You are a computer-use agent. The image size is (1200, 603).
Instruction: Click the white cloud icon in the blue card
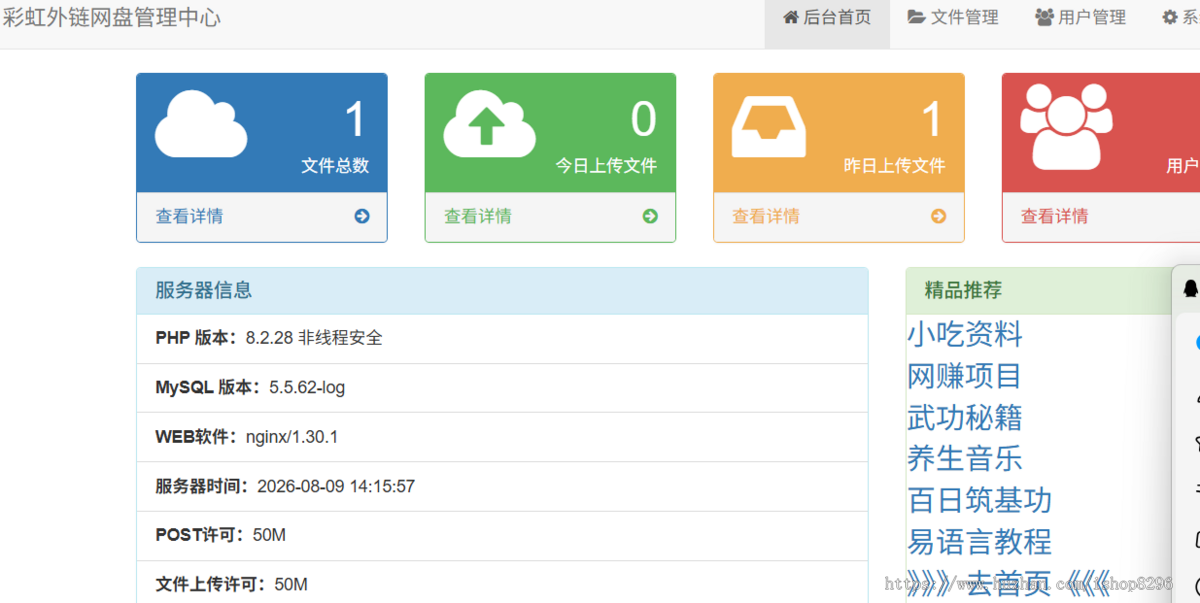click(201, 124)
